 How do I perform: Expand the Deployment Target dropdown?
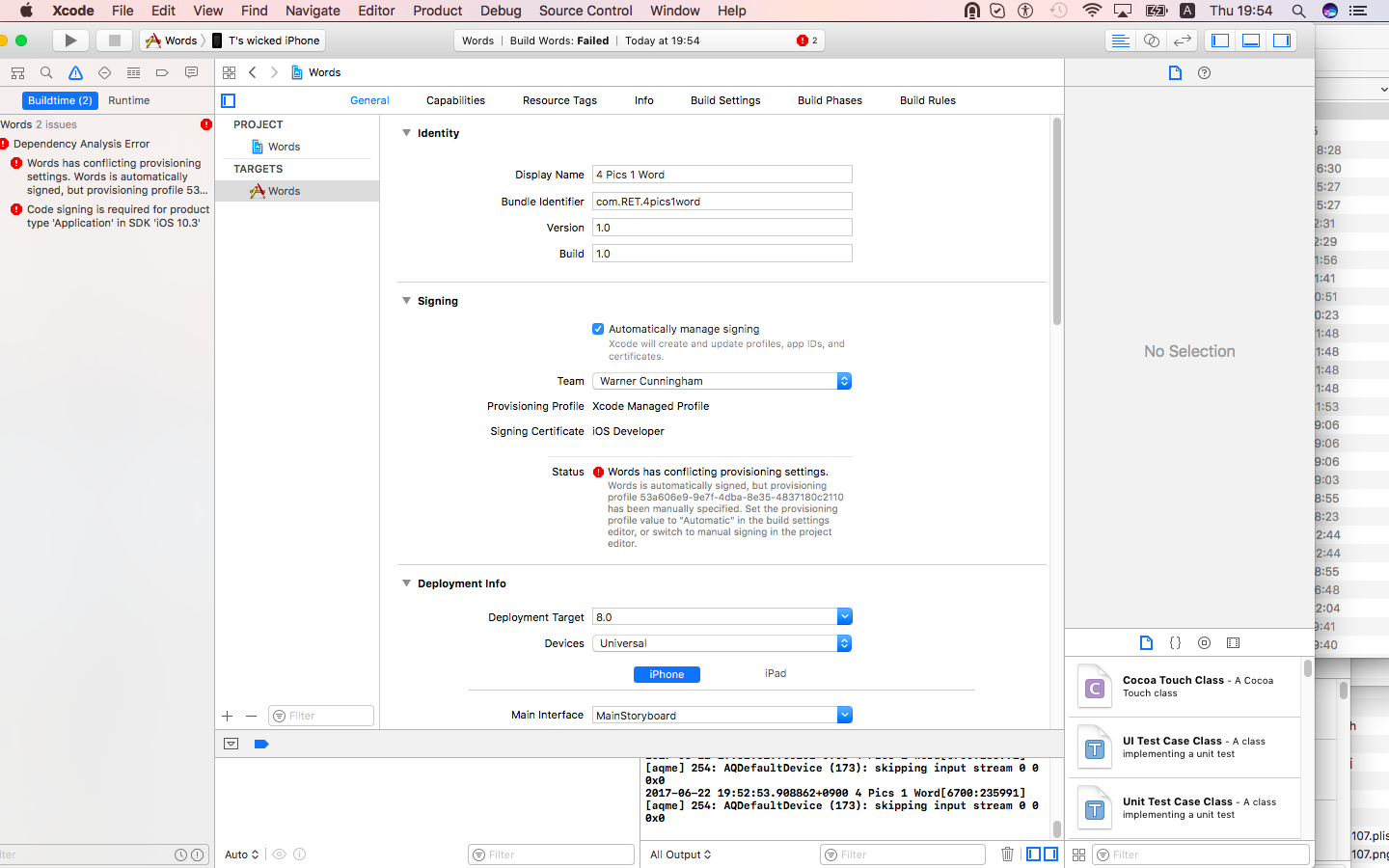844,617
